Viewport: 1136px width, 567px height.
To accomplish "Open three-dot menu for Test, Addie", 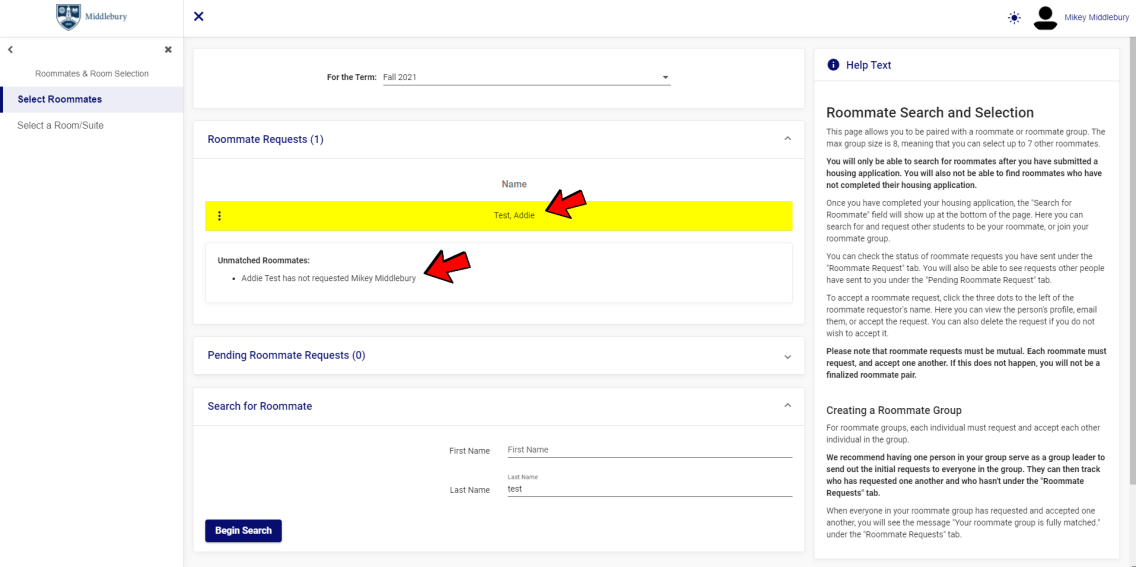I will coord(220,216).
